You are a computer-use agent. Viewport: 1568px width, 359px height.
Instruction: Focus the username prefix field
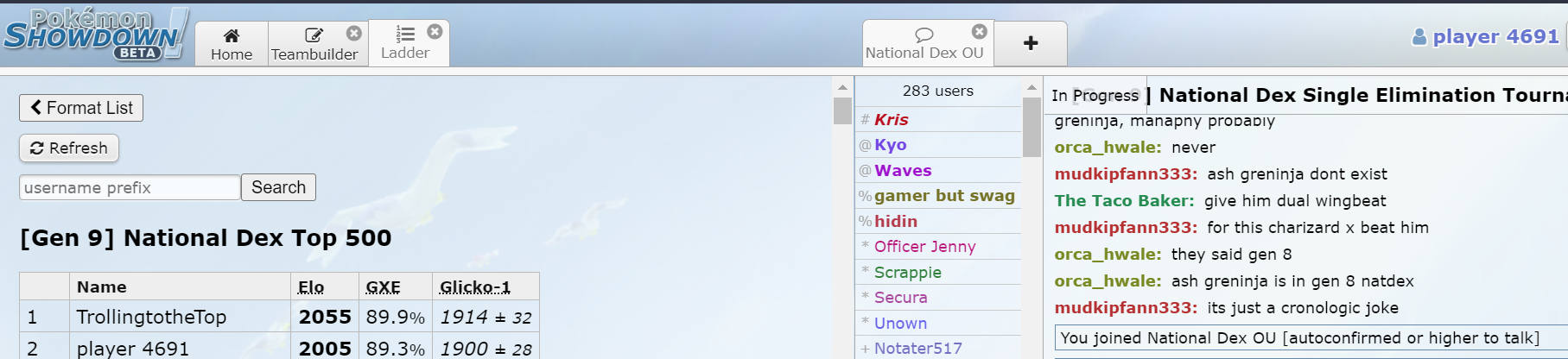[x=130, y=187]
